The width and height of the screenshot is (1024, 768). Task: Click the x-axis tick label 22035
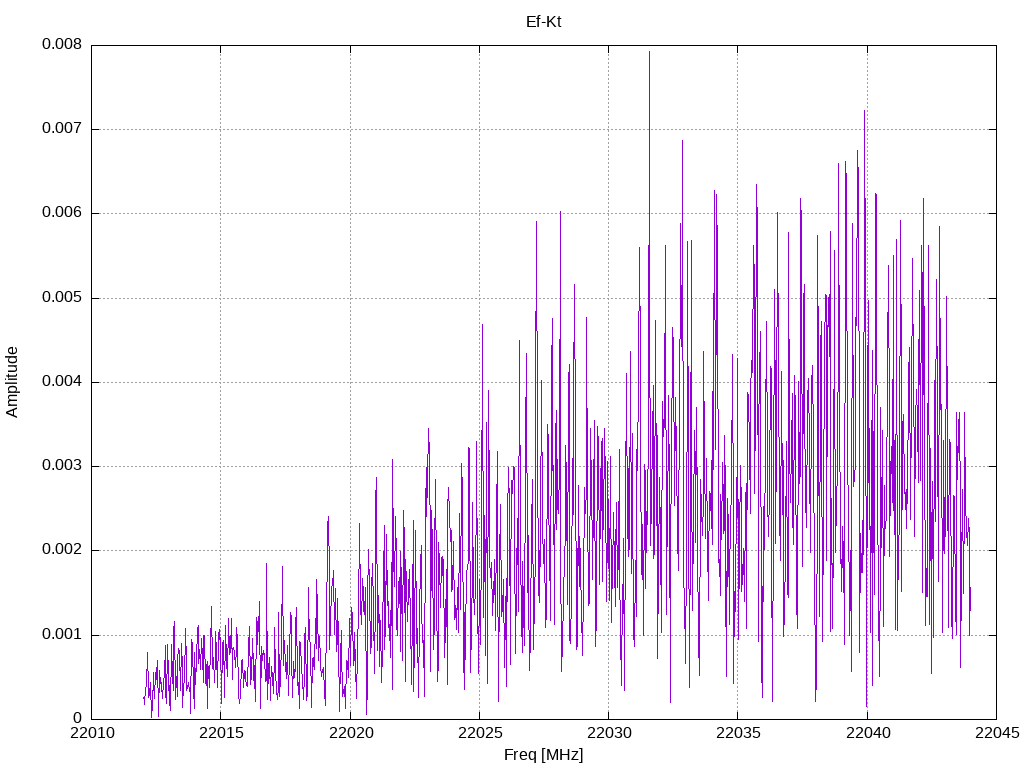(738, 733)
